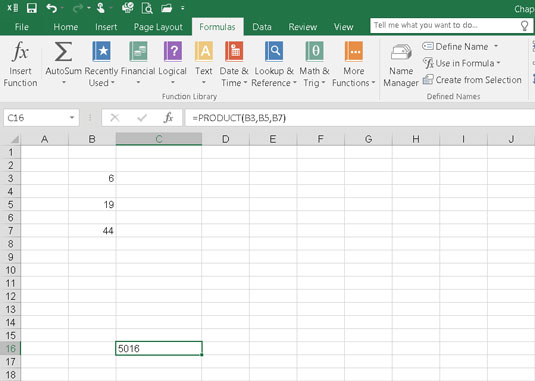
Task: Click the Undo arrow icon
Action: coord(52,8)
